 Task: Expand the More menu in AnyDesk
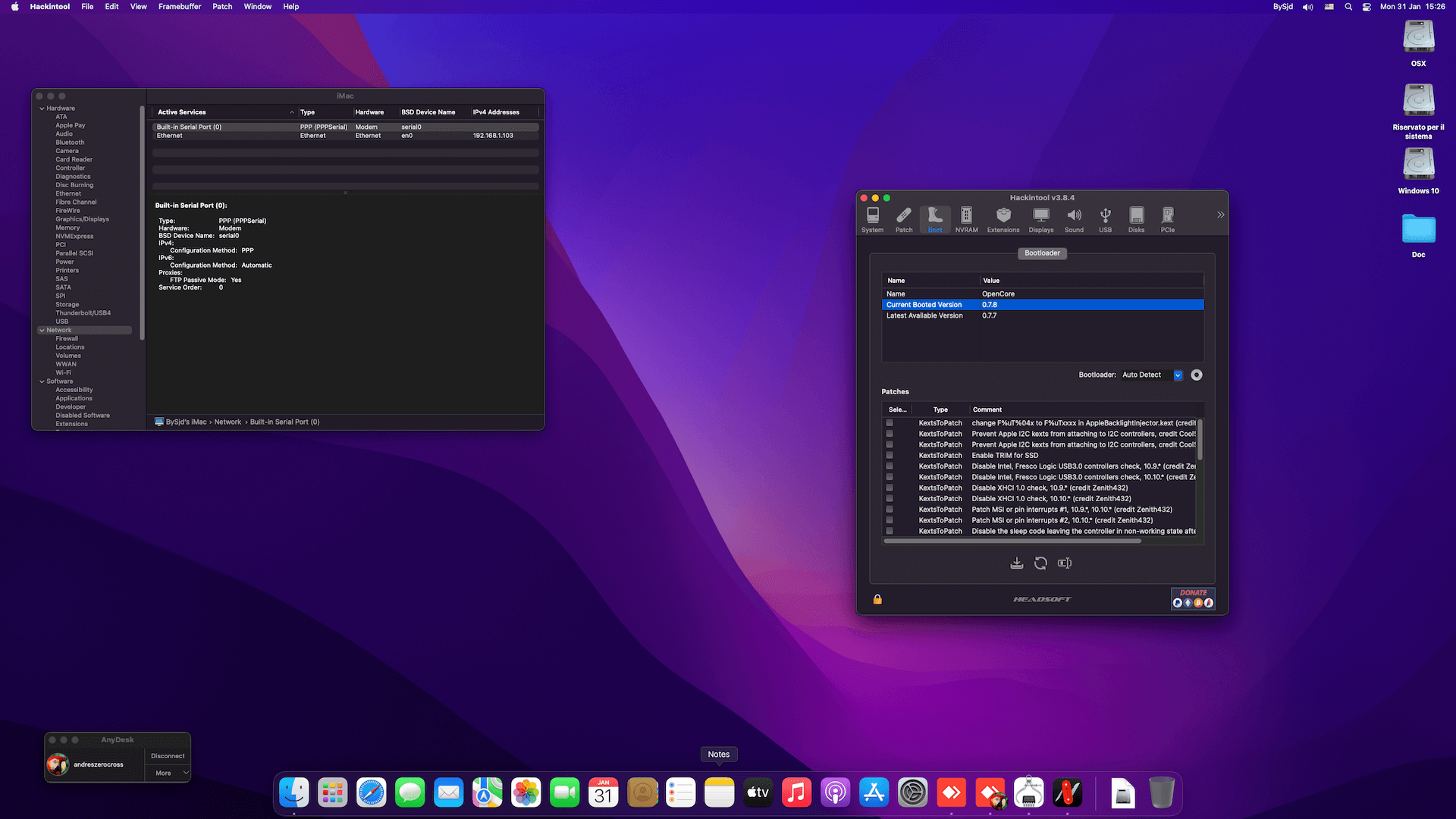(168, 773)
